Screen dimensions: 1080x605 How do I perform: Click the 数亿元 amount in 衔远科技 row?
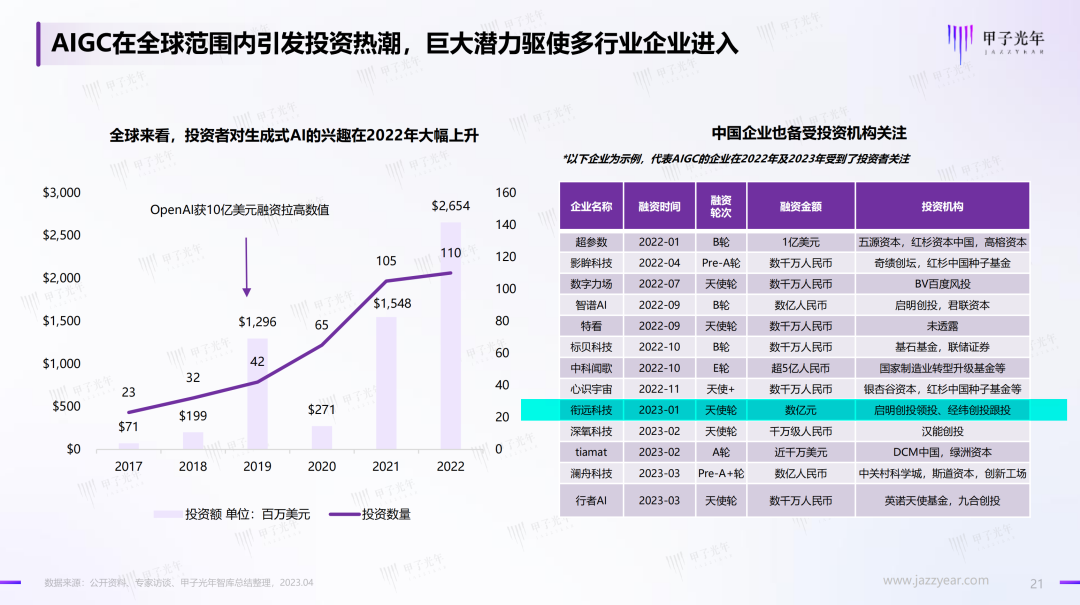(x=800, y=410)
